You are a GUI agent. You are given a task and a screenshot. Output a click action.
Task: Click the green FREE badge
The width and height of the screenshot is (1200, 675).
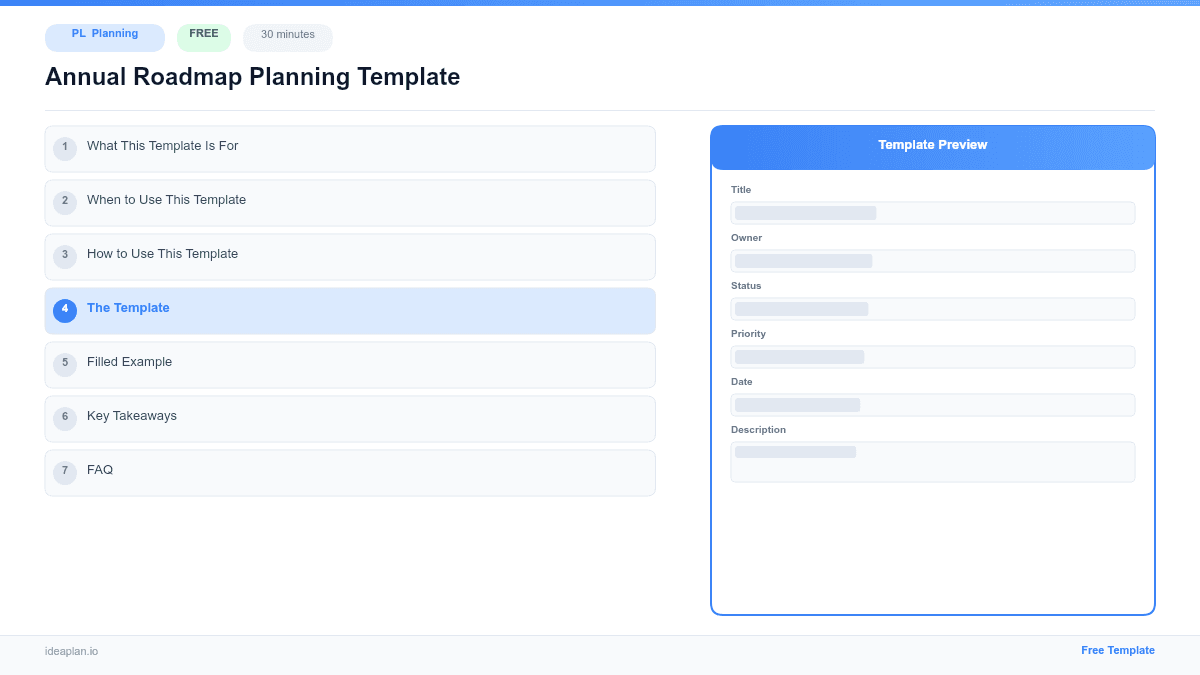[203, 34]
